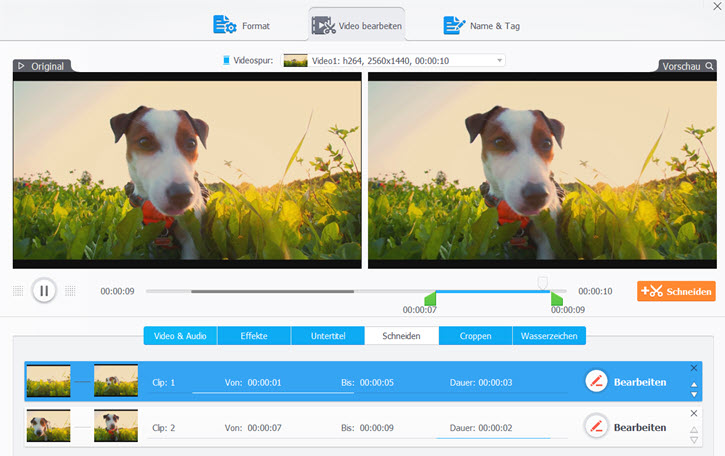The image size is (725, 456).
Task: Click the Name & Tag pencil icon
Action: (x=454, y=25)
